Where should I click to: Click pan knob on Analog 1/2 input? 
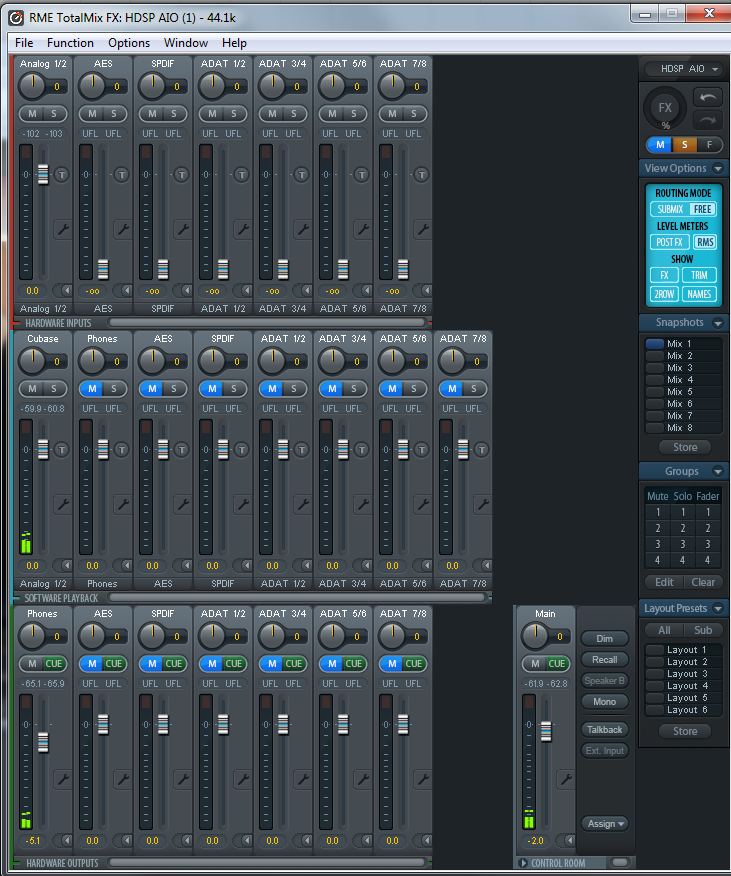32,86
